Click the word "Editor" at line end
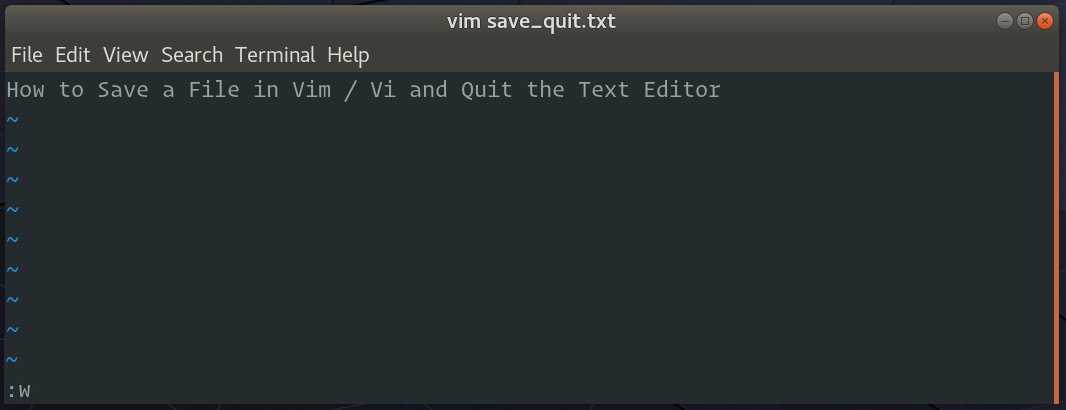The image size is (1066, 410). coord(681,90)
